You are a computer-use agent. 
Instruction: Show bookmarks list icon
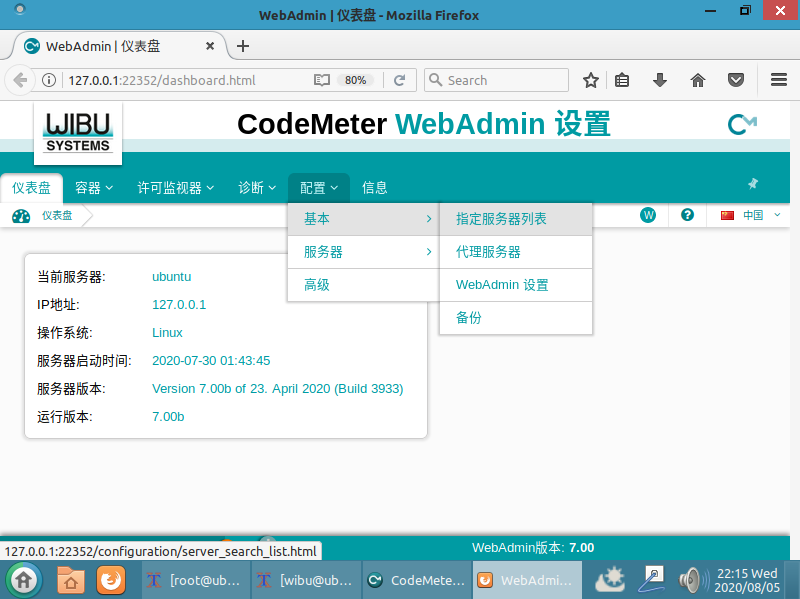[x=621, y=80]
